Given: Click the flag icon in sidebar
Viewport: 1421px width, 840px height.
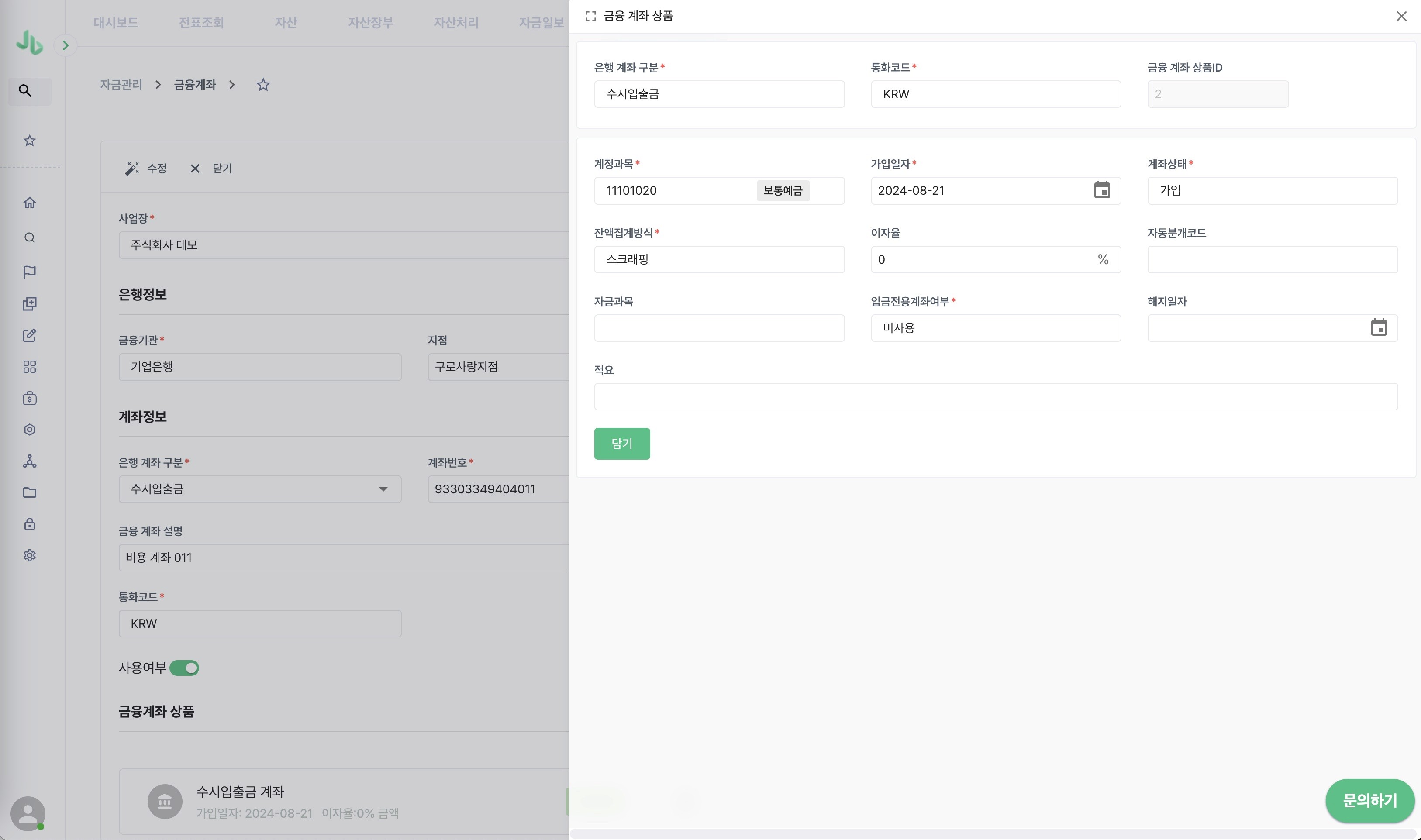Looking at the screenshot, I should pos(29,272).
